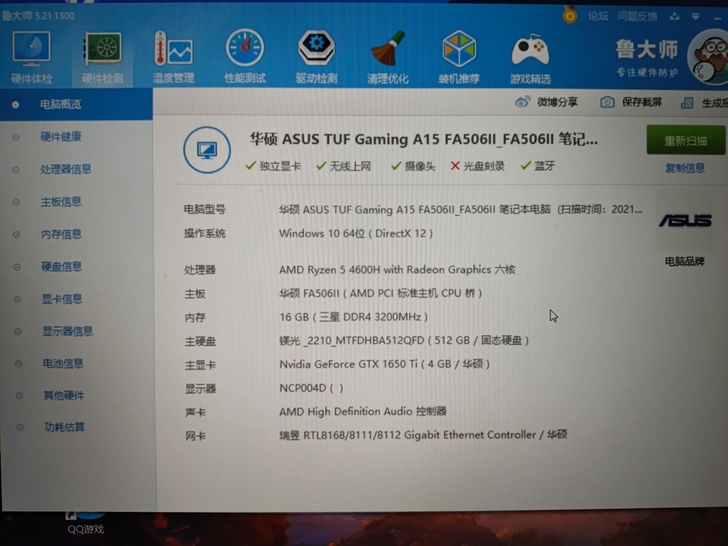Screen dimensions: 728x546
Task: Open 硬件健康 sidebar item
Action: coord(61,136)
